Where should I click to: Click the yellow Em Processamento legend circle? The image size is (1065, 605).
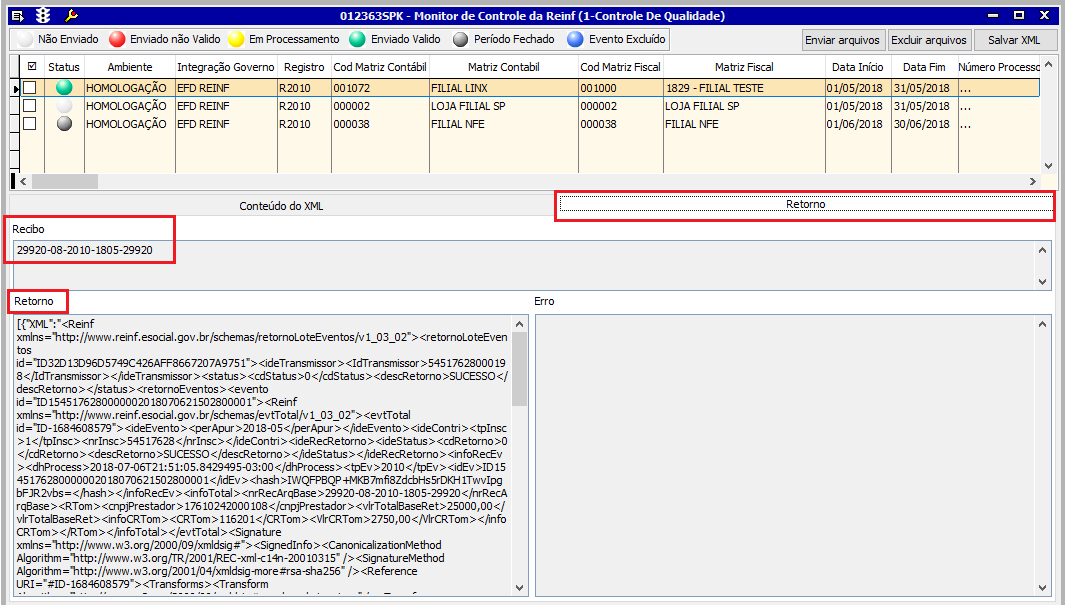pyautogui.click(x=236, y=39)
